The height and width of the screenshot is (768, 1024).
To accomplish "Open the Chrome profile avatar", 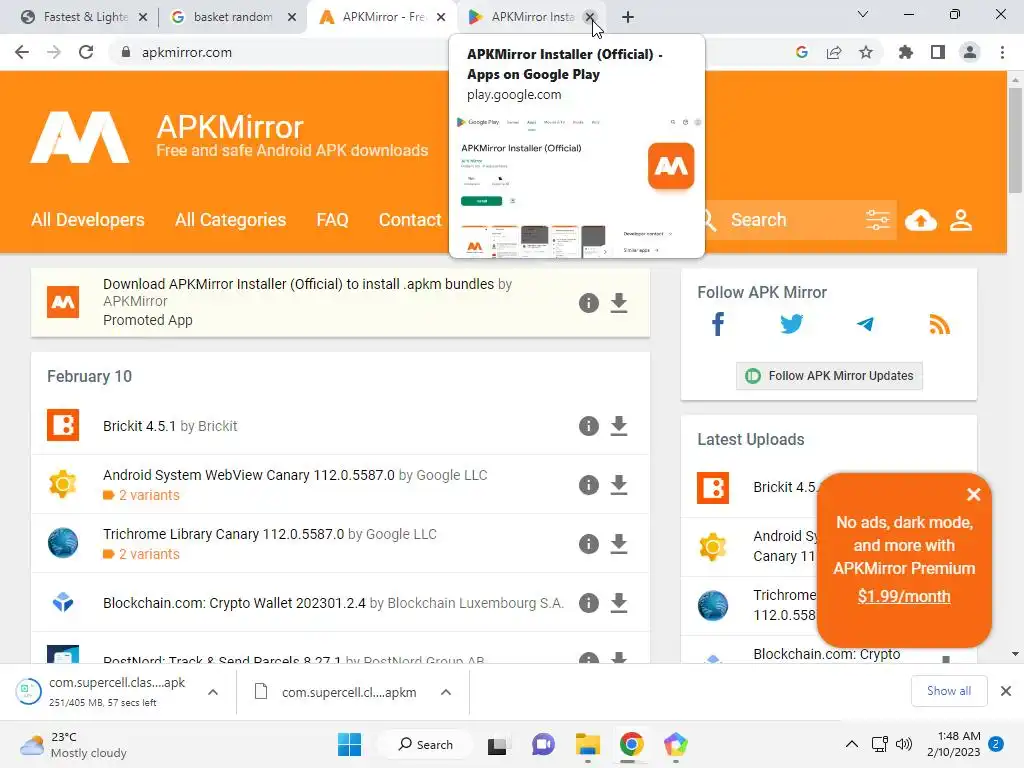I will tap(970, 52).
